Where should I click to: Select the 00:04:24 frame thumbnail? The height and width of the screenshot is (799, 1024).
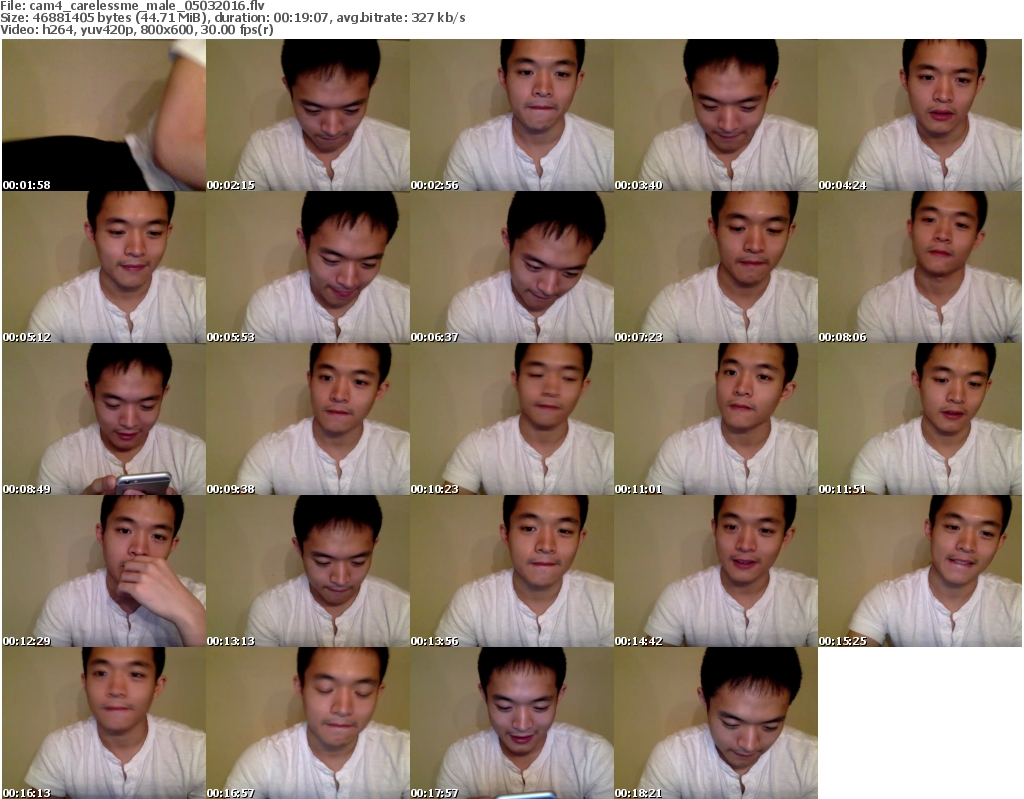[920, 115]
